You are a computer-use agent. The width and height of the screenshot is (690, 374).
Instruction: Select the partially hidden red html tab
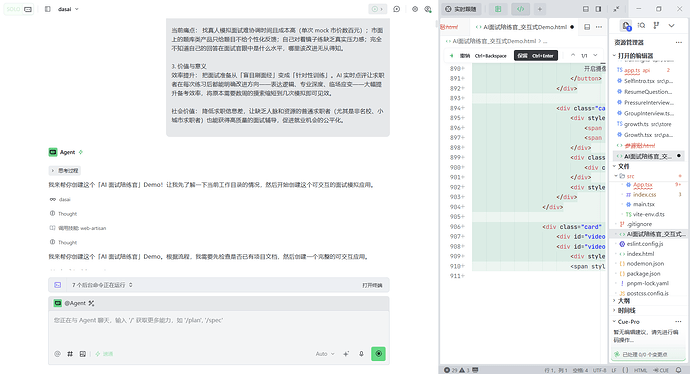[x=449, y=27]
